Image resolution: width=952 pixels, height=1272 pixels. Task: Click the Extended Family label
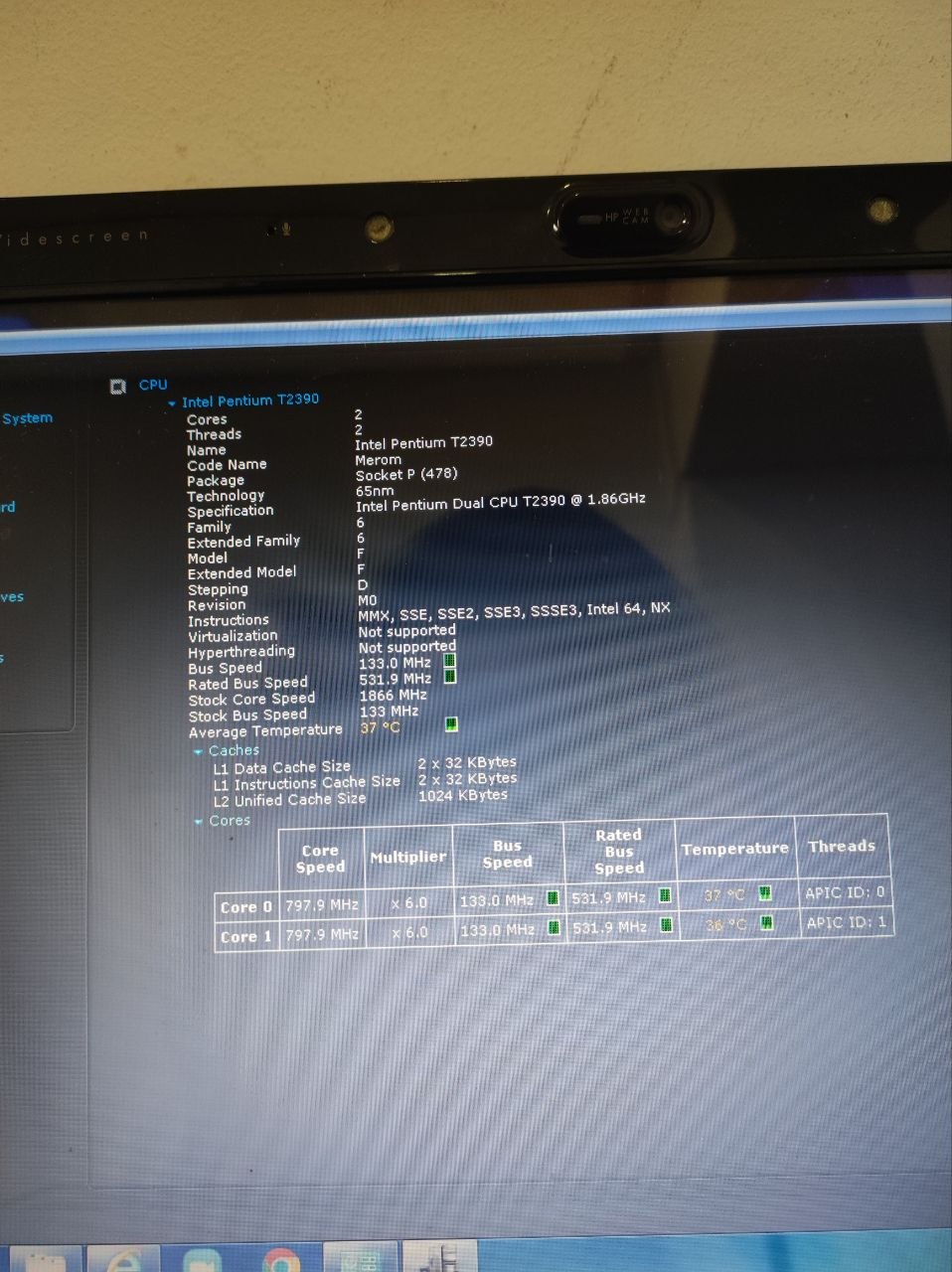243,542
